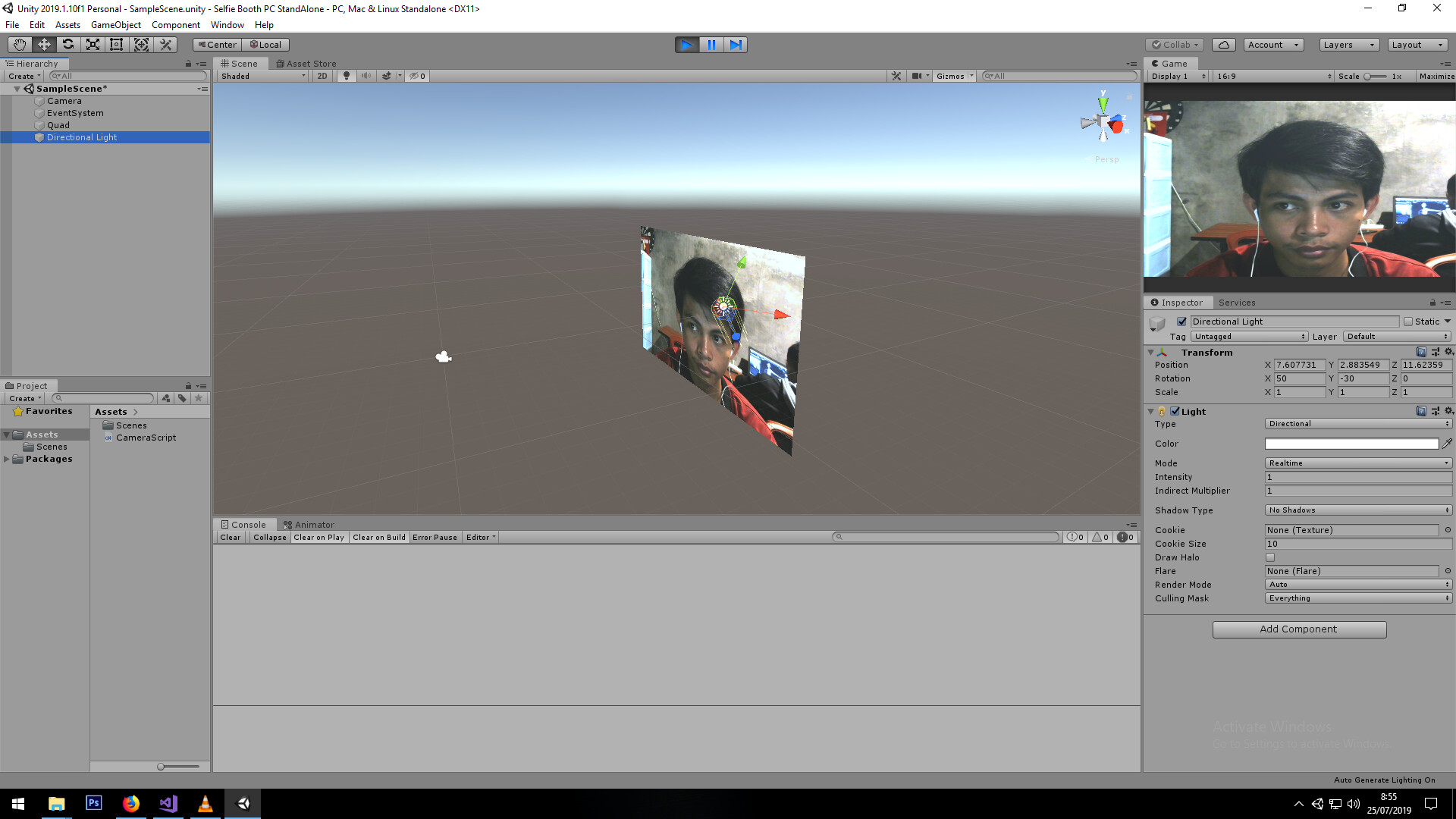This screenshot has width=1456, height=819.
Task: Open Cloud services icon button
Action: (1223, 45)
